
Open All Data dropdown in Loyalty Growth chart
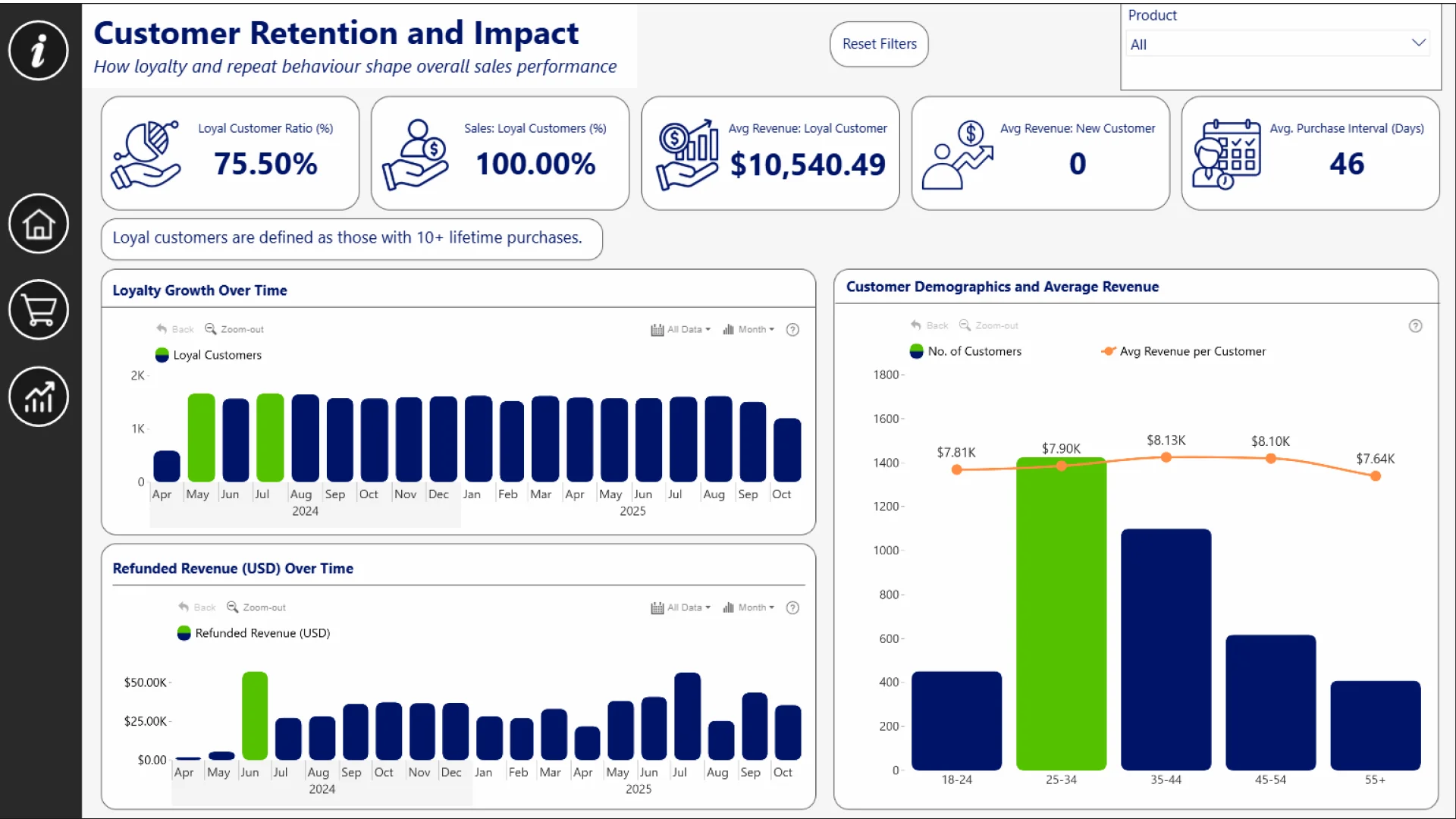[x=681, y=330]
